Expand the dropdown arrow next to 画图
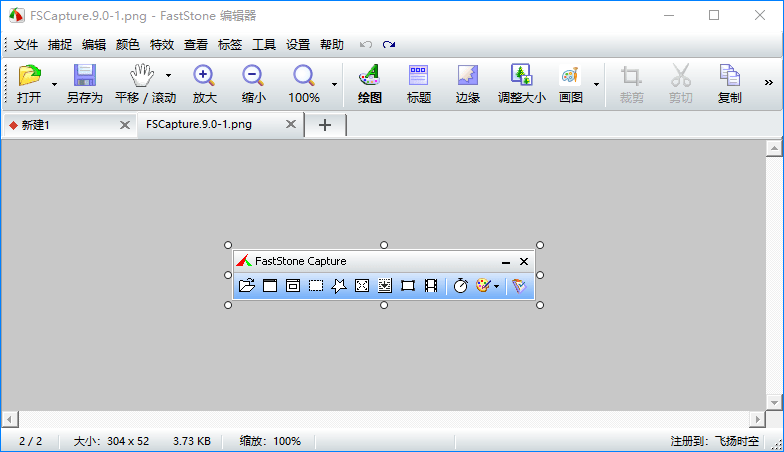 pos(596,84)
